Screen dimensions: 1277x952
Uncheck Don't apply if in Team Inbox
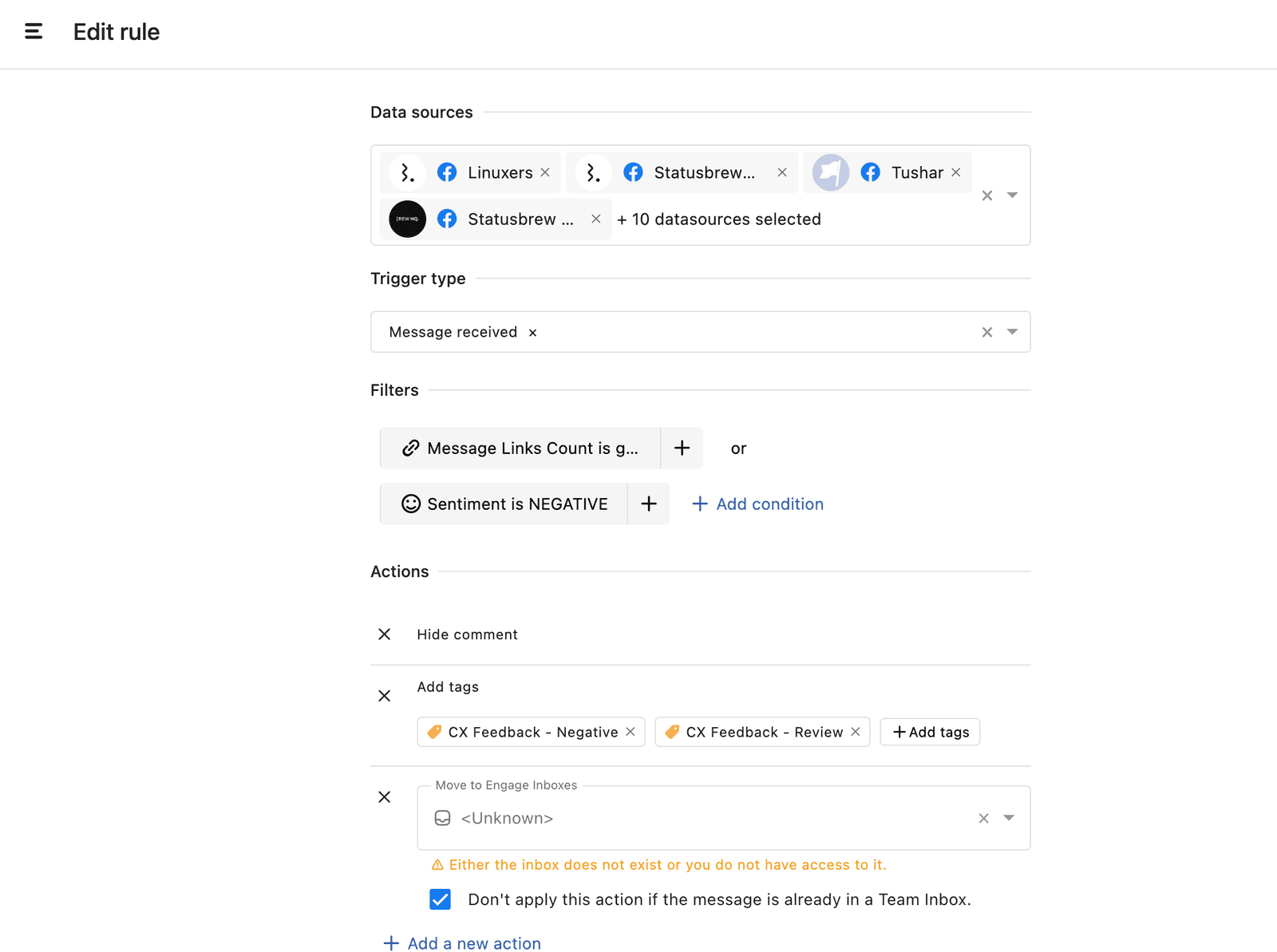(440, 899)
